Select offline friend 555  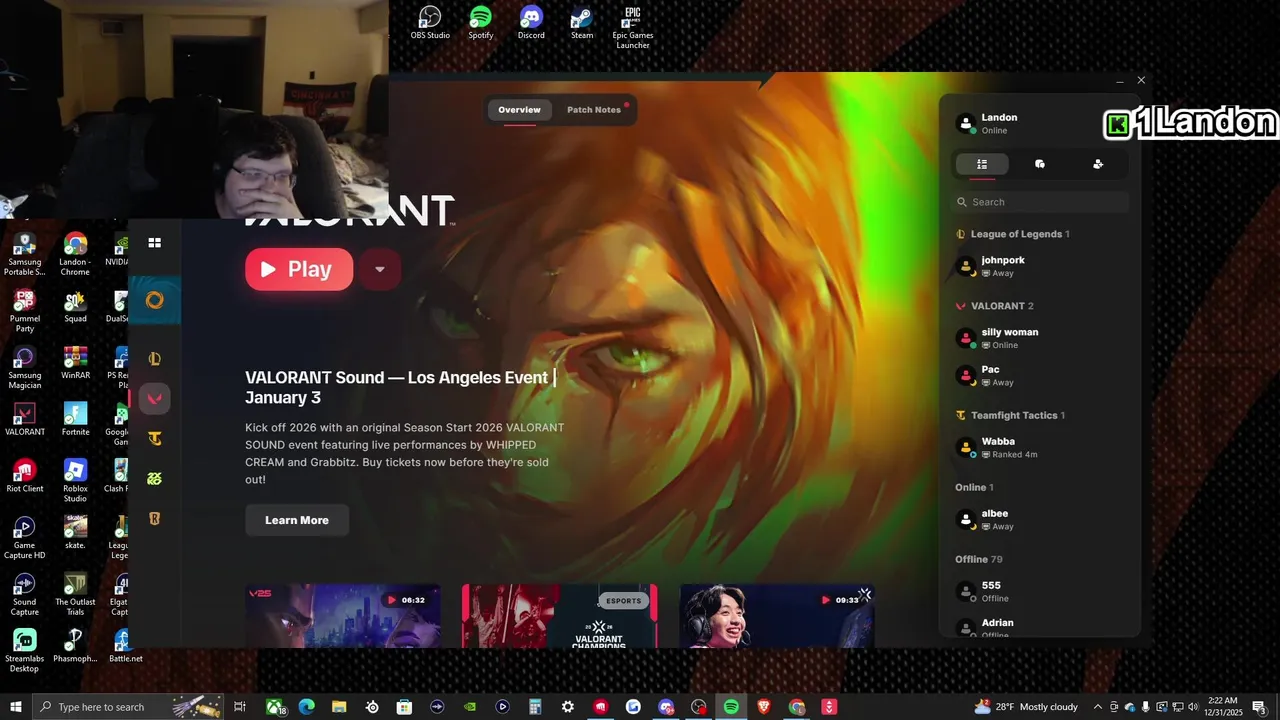[1040, 591]
